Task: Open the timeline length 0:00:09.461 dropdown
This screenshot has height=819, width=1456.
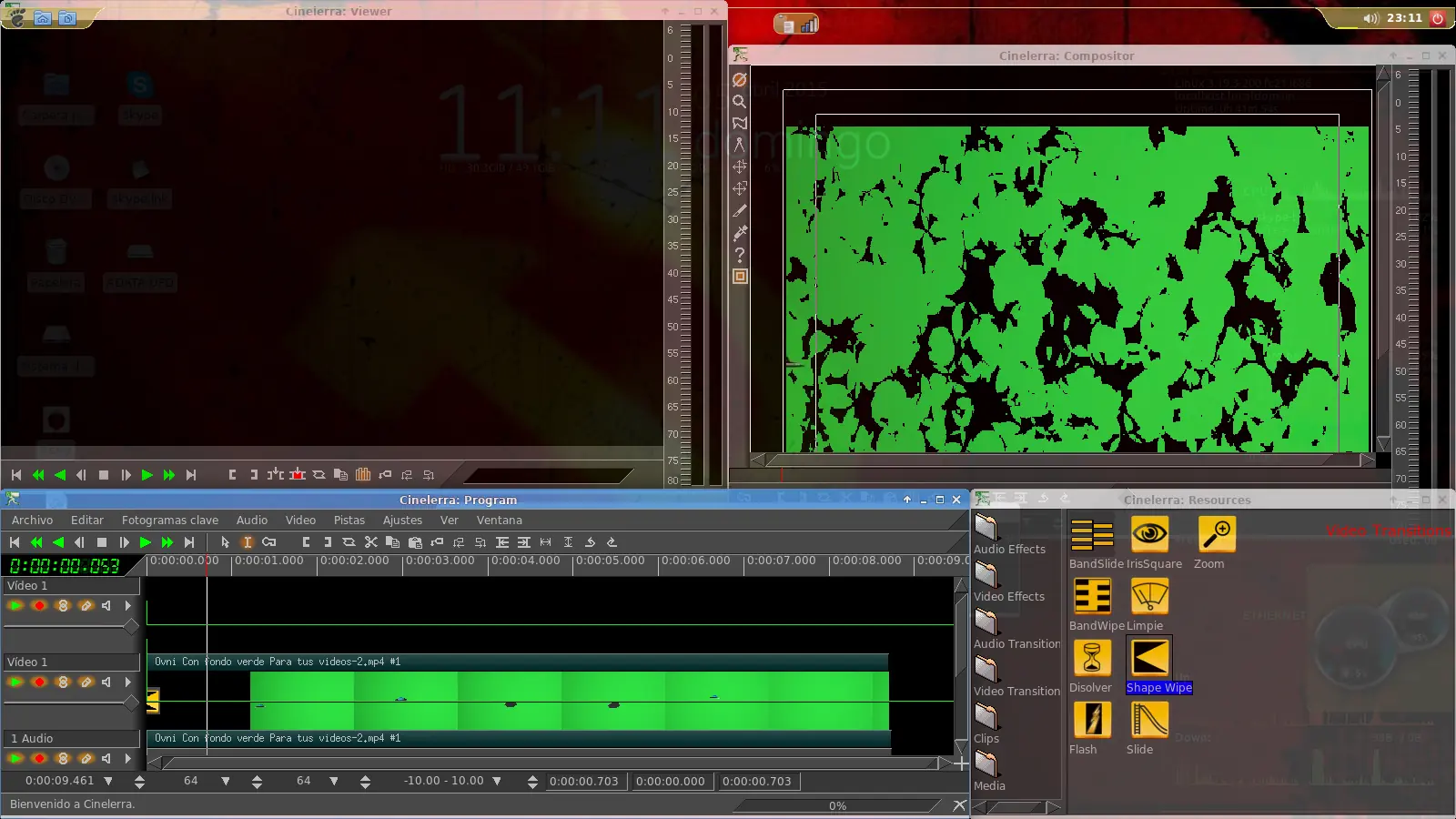Action: [108, 781]
